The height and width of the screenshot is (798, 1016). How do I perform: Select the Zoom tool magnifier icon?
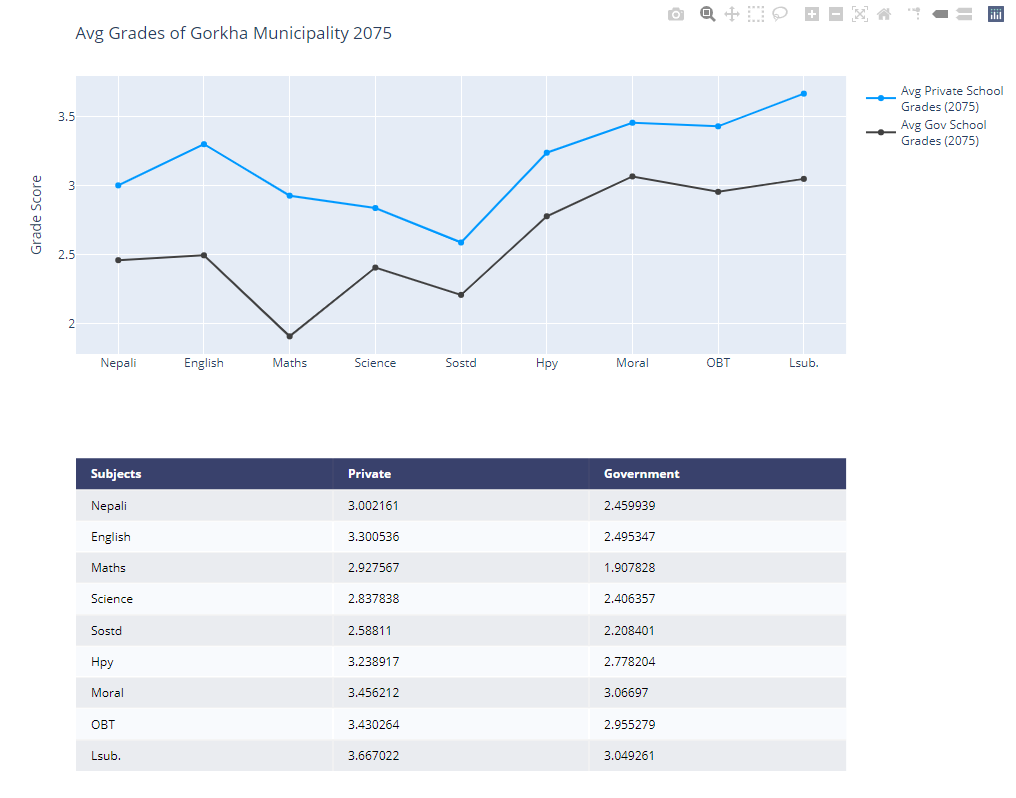pyautogui.click(x=708, y=14)
